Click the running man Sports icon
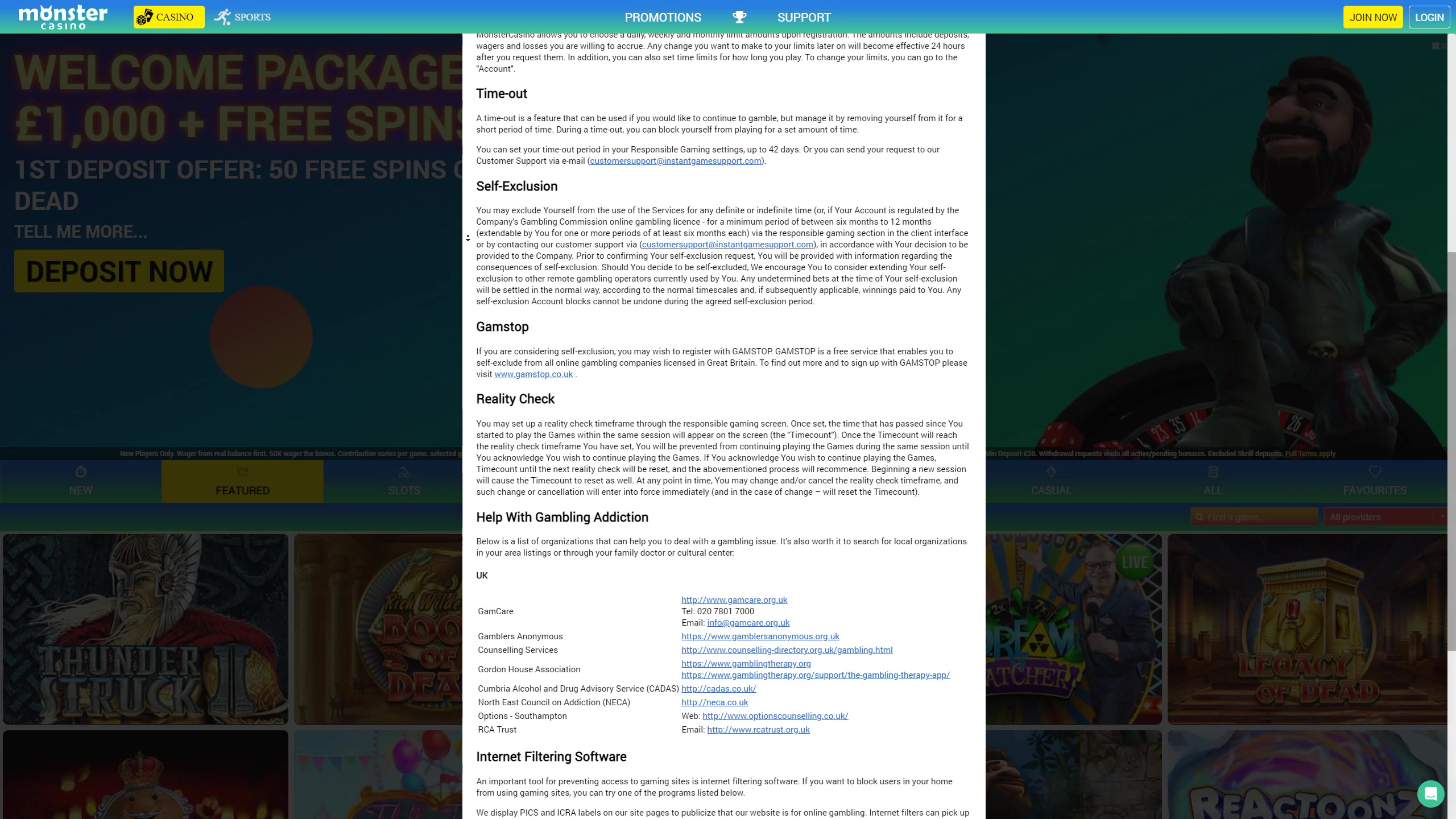1456x819 pixels. 222,17
